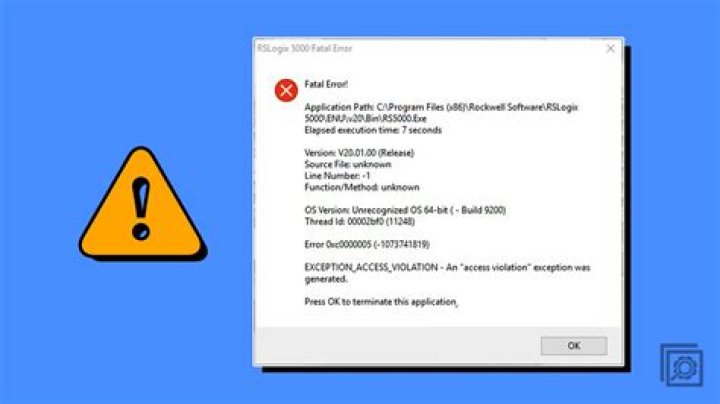Click the OS Version Unrecognized OS line
This screenshot has width=720, height=404.
pos(405,210)
